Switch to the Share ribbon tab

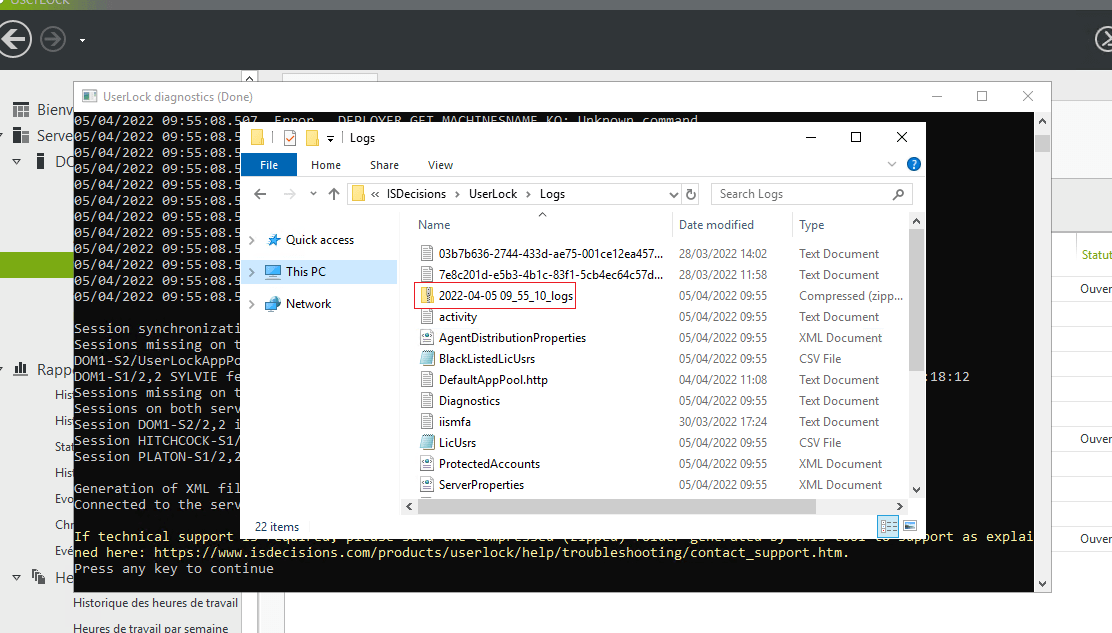[384, 165]
